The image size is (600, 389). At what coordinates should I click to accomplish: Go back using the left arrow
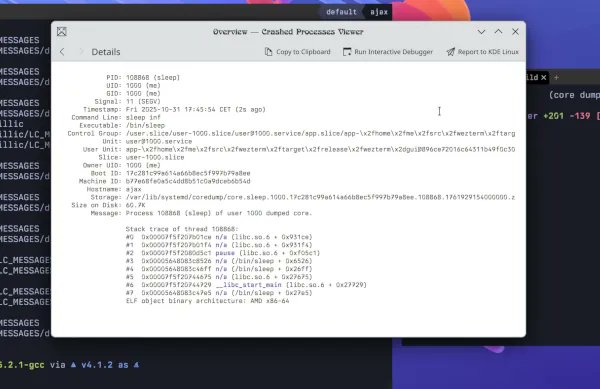pos(62,52)
